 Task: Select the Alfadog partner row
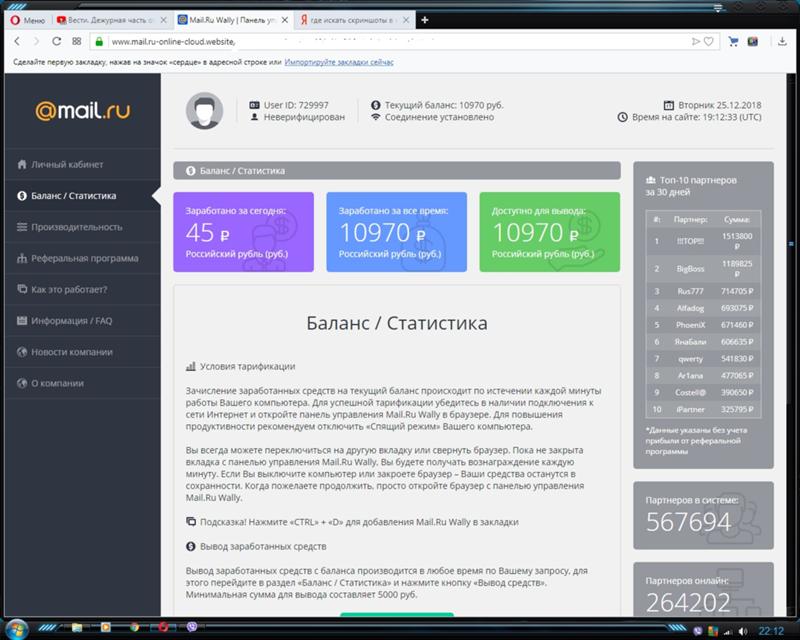(x=704, y=308)
